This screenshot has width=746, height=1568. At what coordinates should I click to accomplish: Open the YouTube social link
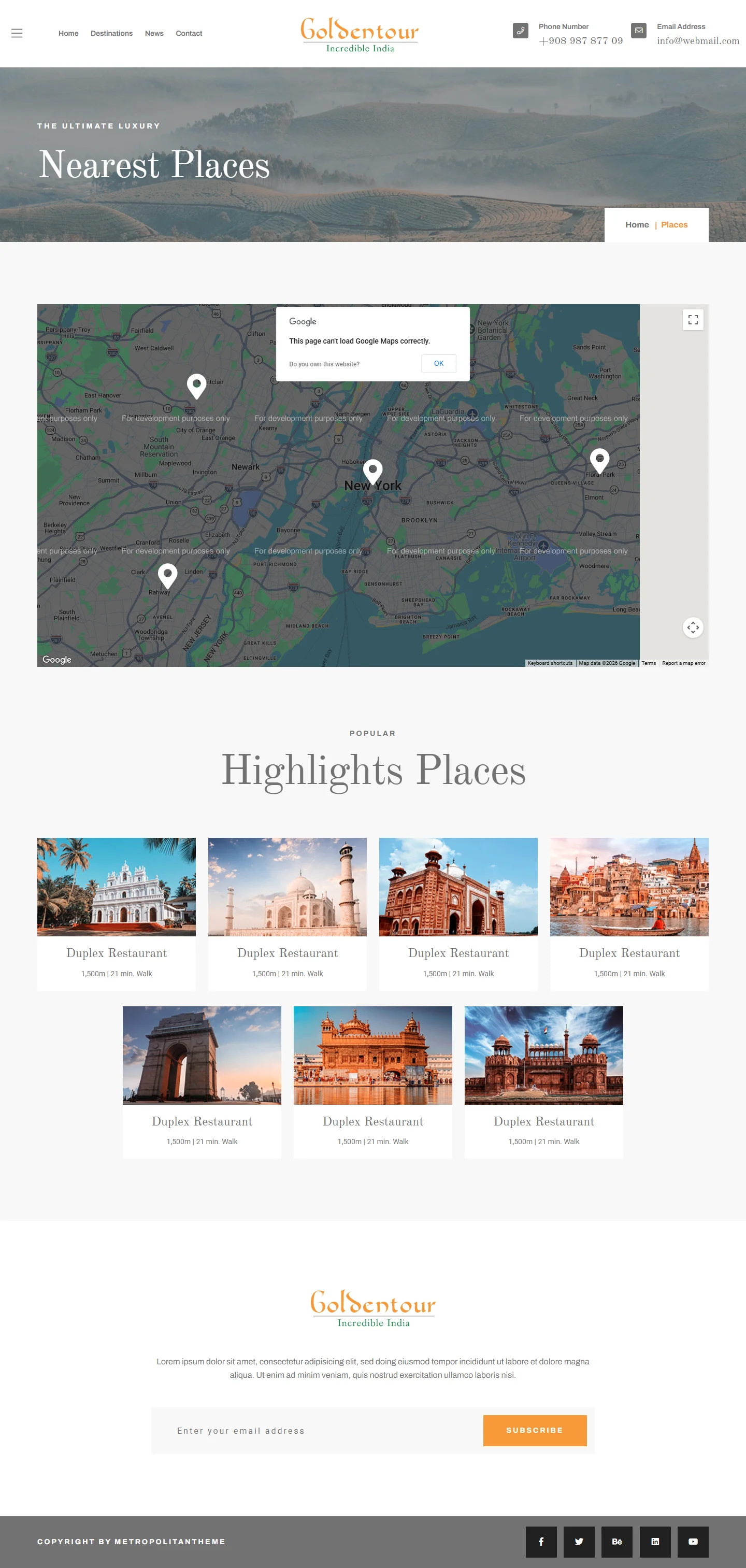pos(693,1542)
